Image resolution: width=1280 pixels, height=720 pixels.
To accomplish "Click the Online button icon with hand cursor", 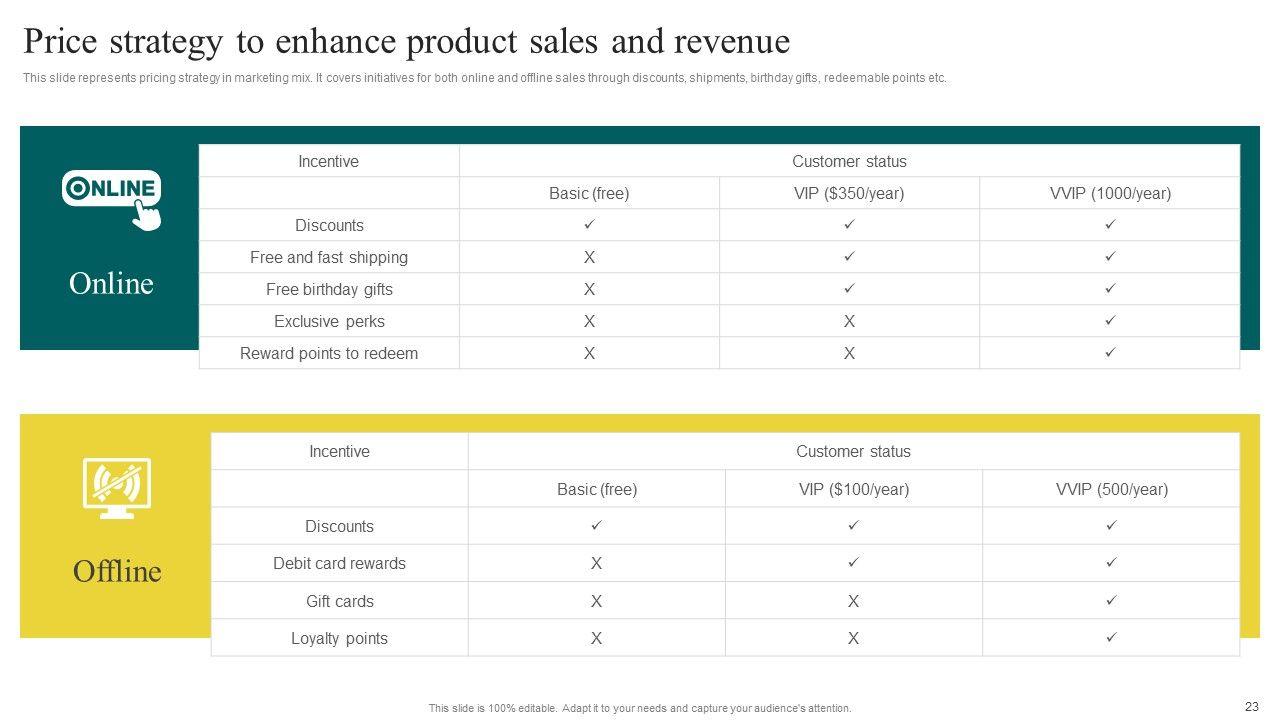I will [112, 198].
